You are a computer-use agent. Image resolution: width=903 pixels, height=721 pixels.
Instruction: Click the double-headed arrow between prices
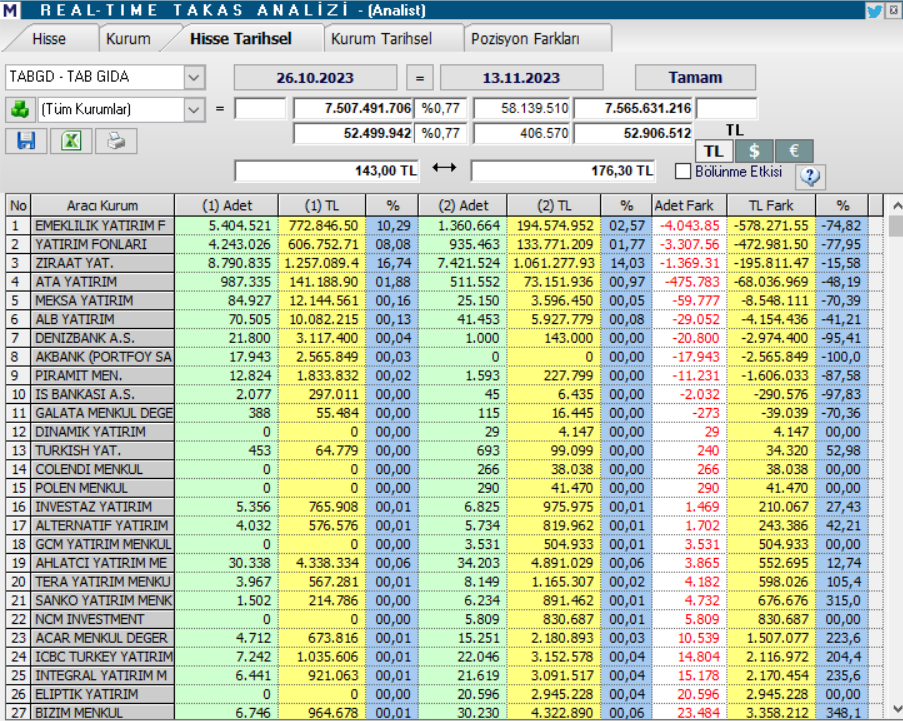[x=444, y=171]
